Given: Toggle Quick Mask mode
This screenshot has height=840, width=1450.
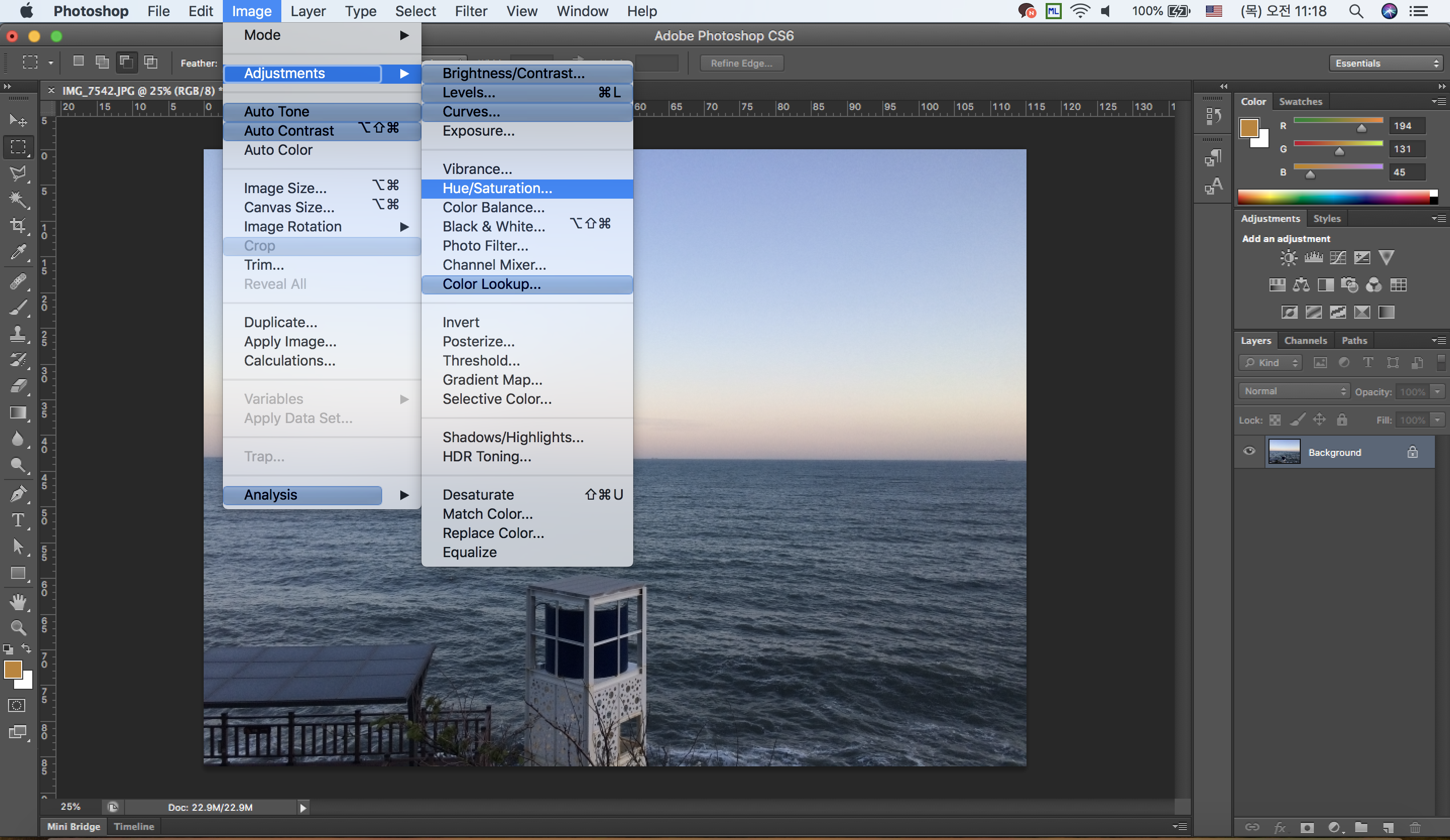Looking at the screenshot, I should click(17, 705).
